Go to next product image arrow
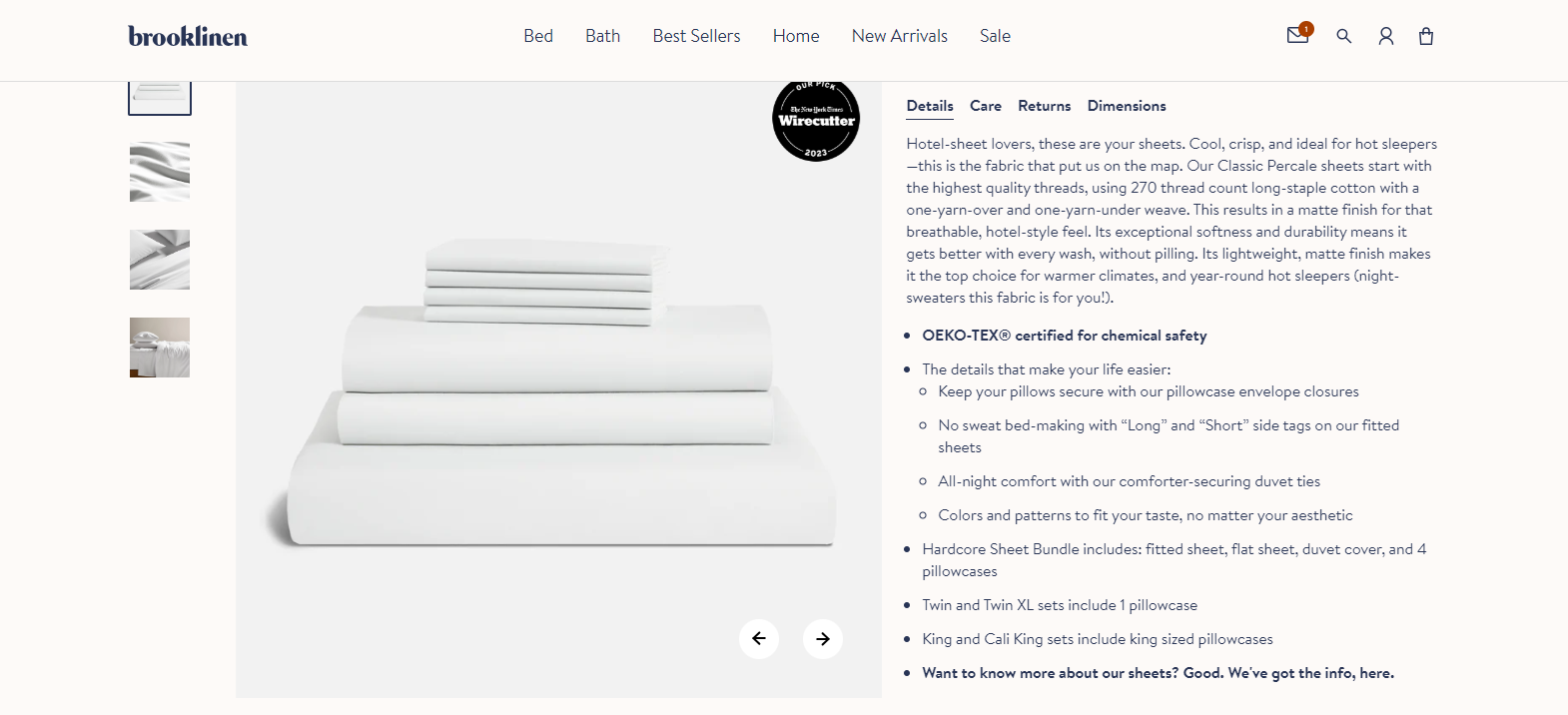 point(823,638)
